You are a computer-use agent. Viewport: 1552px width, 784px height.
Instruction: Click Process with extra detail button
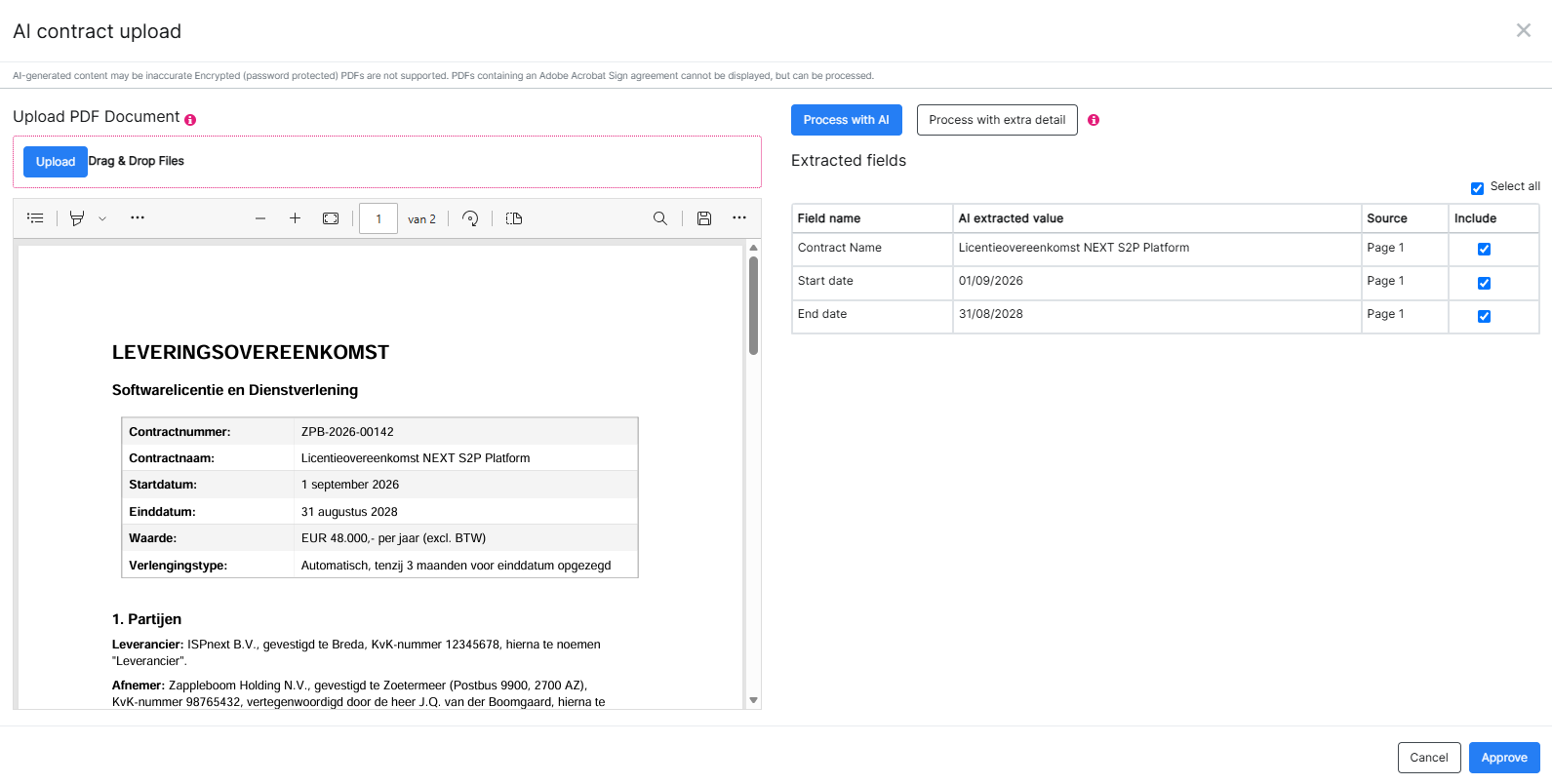[997, 120]
